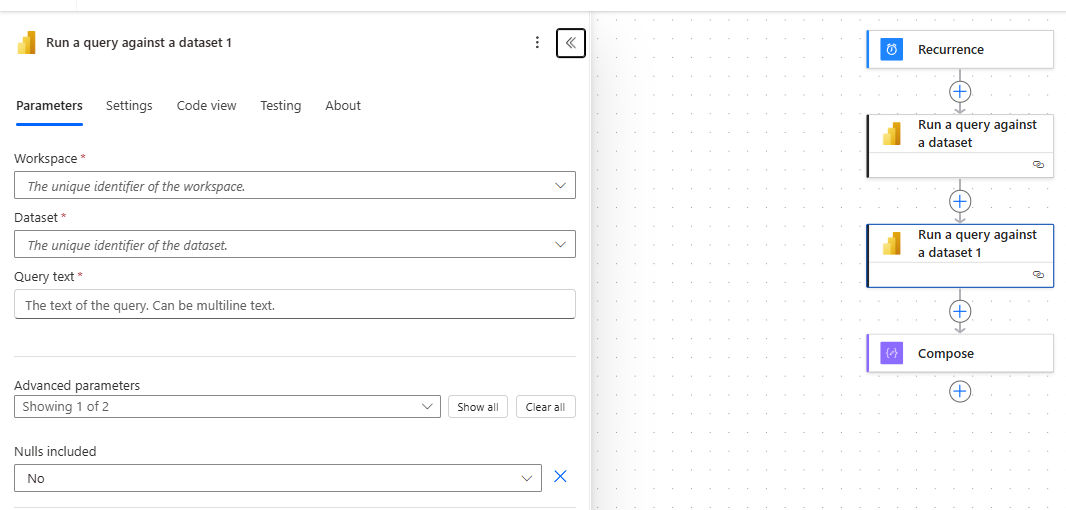Focus the Query text input field
The width and height of the screenshot is (1066, 510).
coord(295,305)
